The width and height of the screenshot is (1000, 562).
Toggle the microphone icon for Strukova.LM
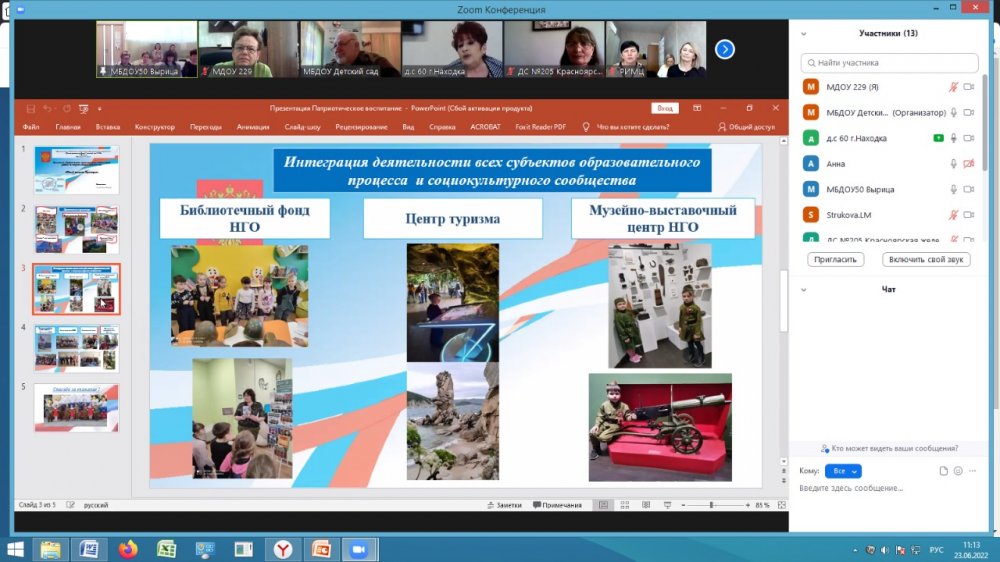(x=954, y=215)
